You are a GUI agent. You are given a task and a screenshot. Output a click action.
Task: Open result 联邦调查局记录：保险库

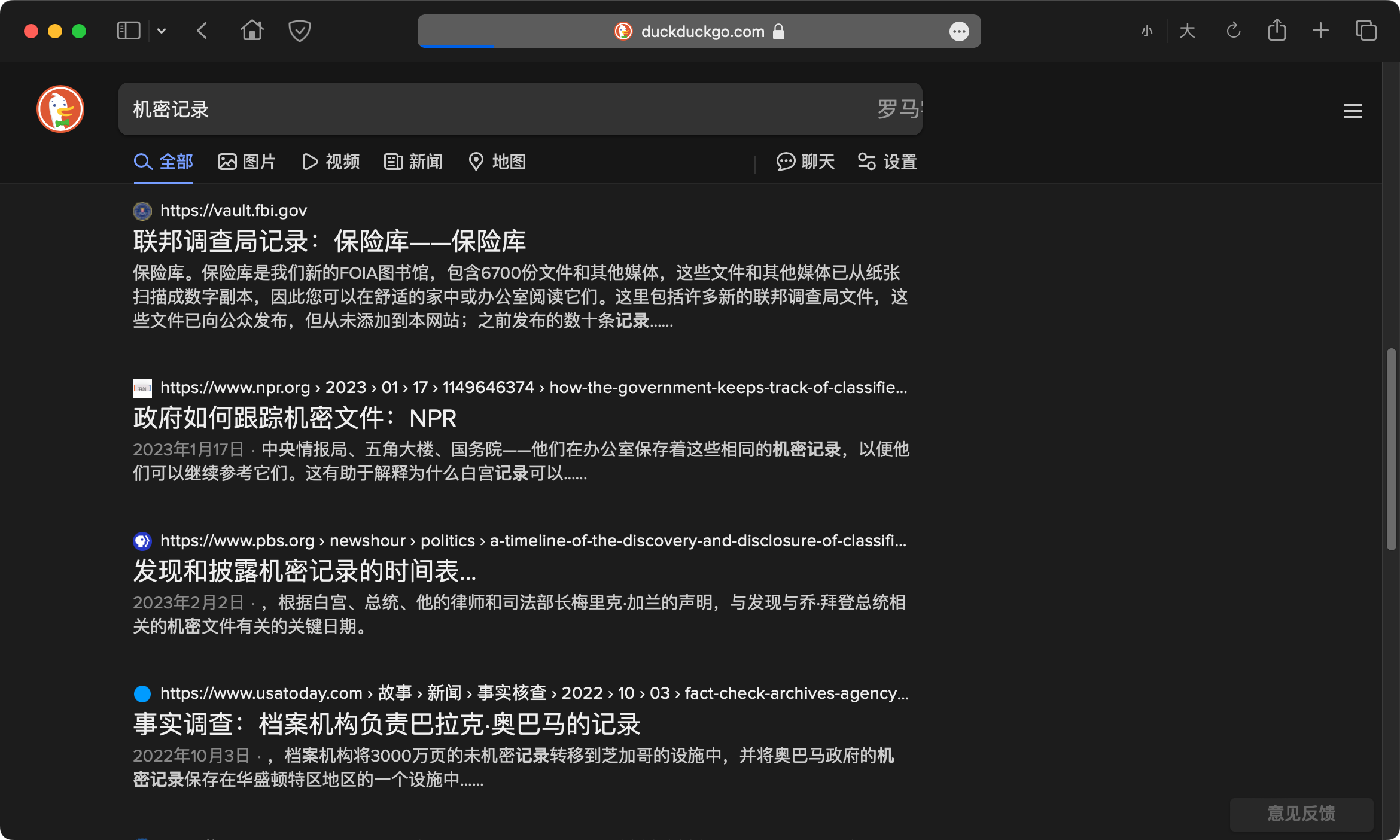click(329, 241)
